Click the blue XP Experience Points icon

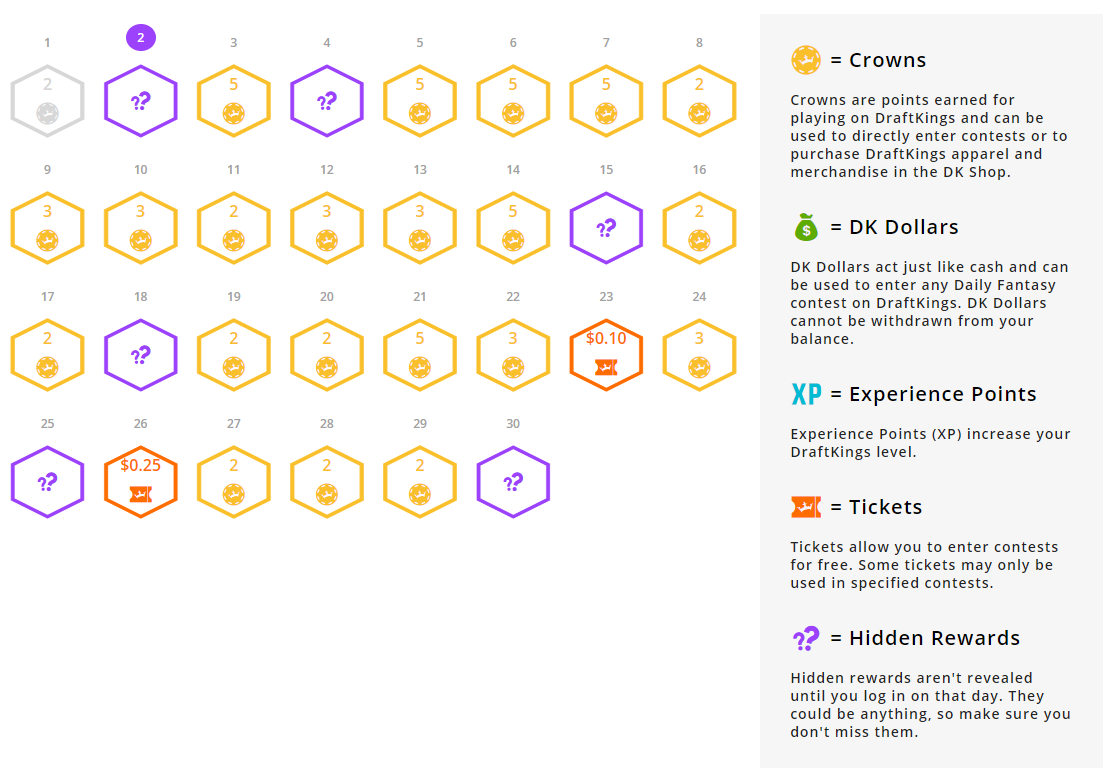point(806,394)
